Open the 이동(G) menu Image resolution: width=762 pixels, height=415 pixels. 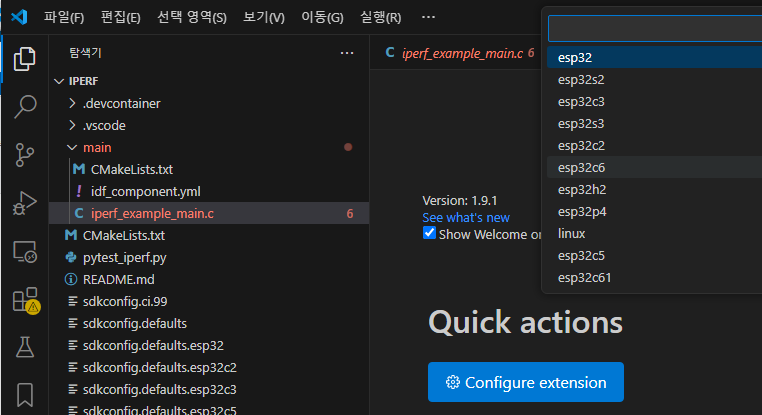point(322,17)
